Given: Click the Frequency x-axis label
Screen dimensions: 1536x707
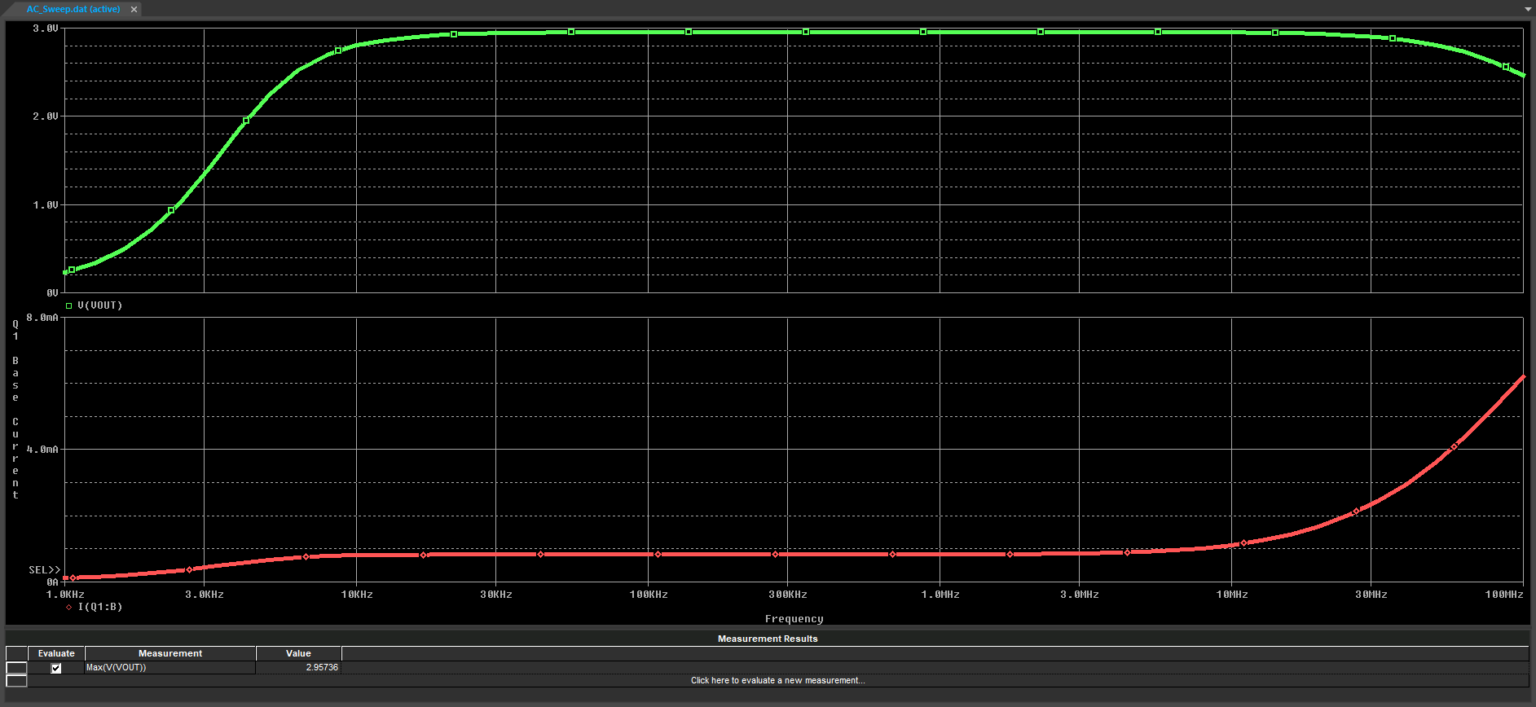Looking at the screenshot, I should tap(794, 619).
